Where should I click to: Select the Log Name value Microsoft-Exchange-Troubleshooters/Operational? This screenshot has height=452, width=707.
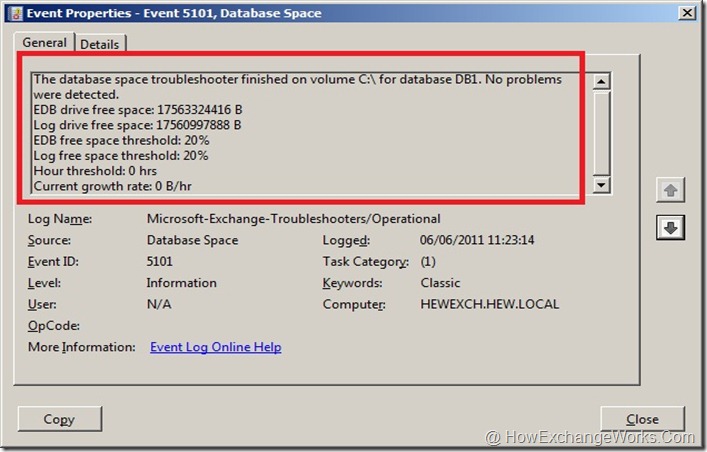pyautogui.click(x=293, y=219)
